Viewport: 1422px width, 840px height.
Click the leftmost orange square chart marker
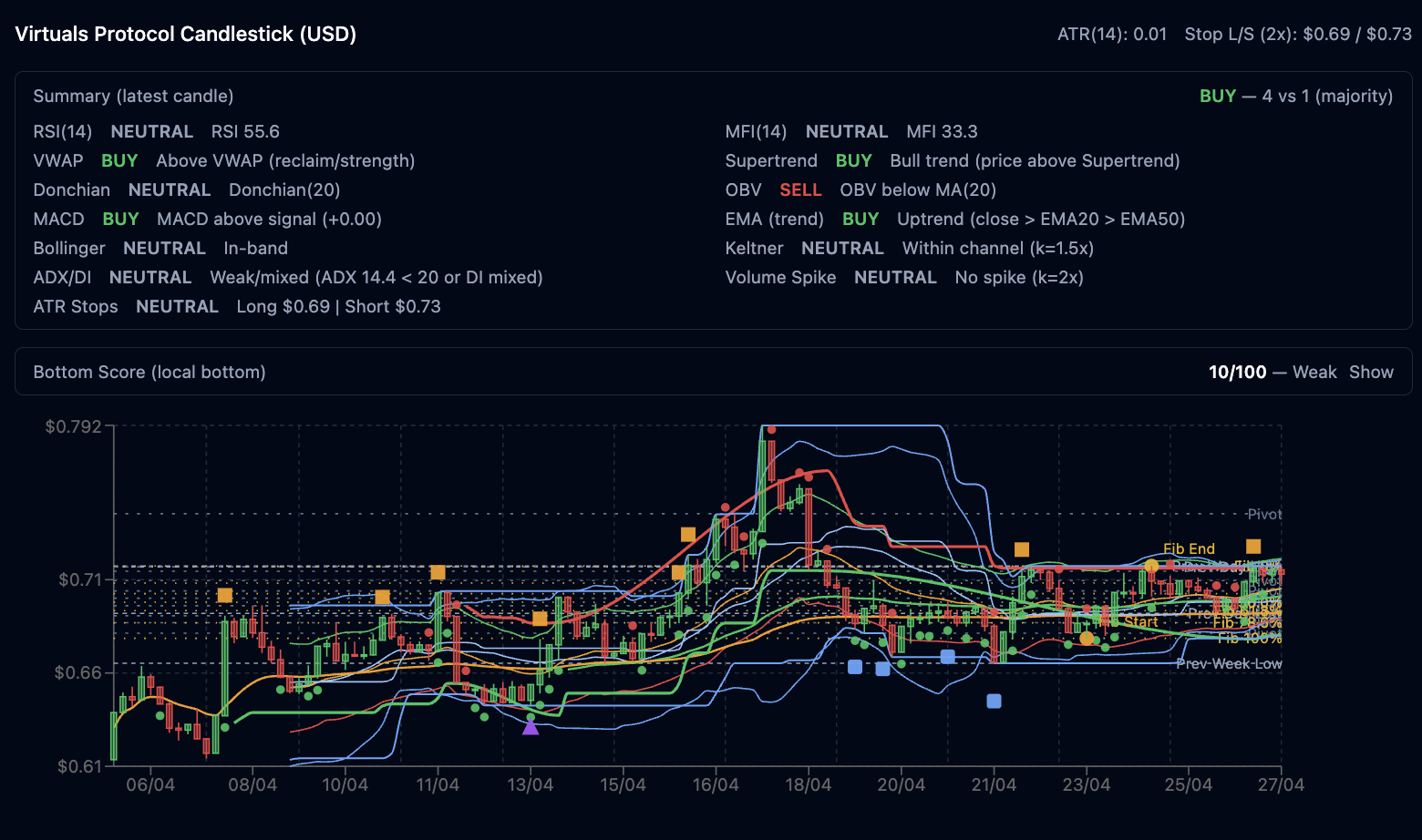point(225,595)
